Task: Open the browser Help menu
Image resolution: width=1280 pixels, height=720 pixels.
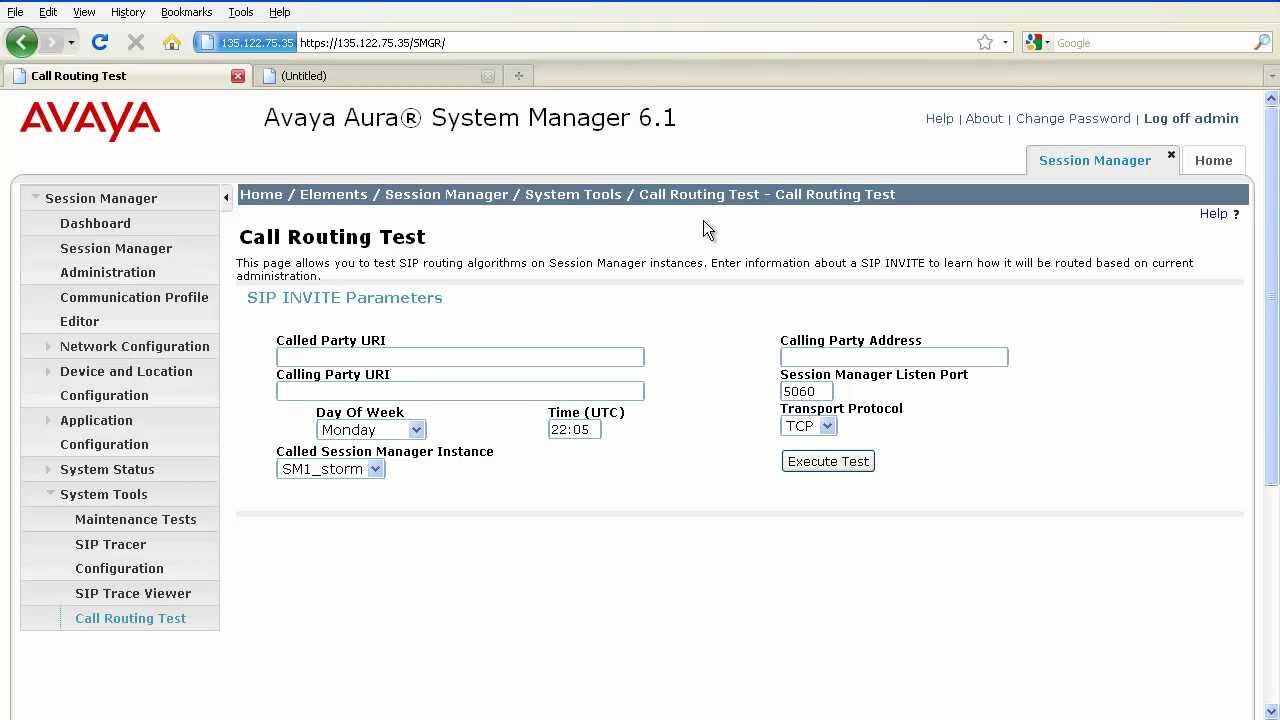Action: coord(280,12)
